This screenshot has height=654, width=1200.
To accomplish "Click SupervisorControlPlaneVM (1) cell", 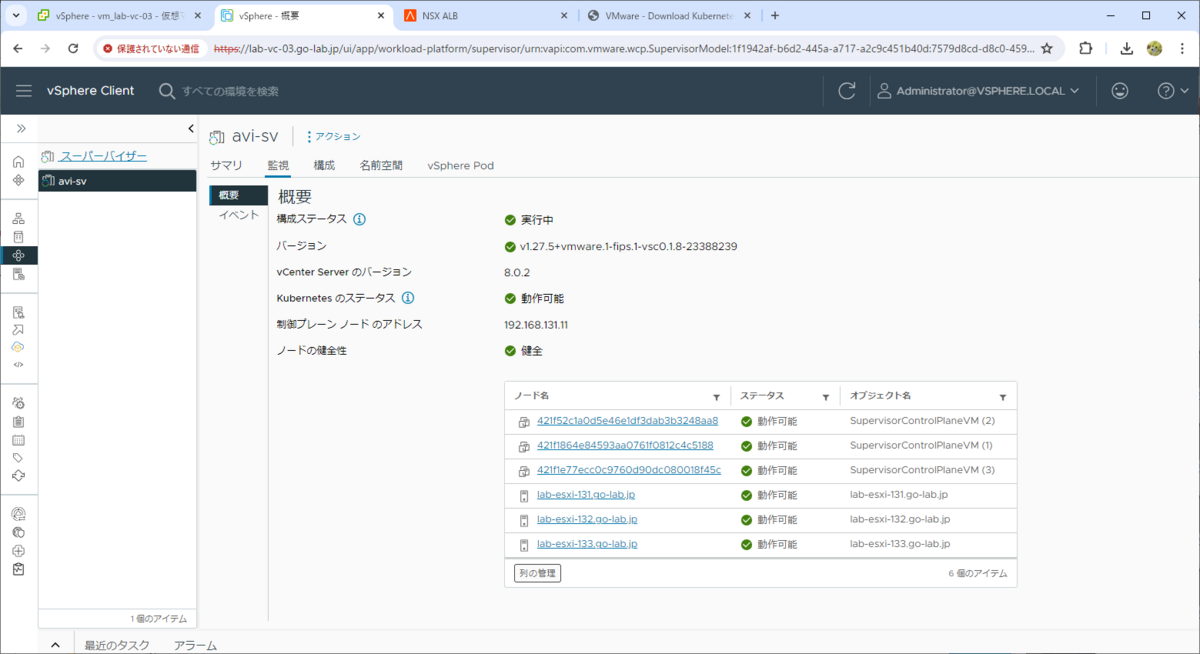I will click(921, 445).
